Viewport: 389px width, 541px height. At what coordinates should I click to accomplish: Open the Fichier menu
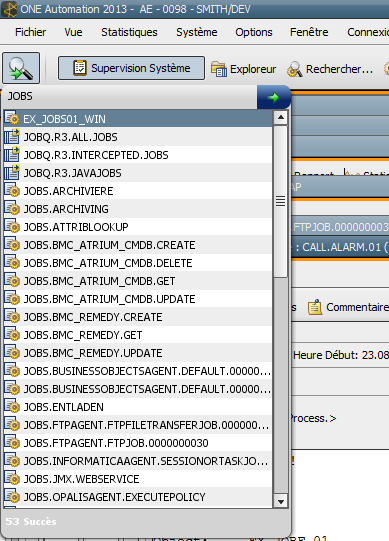30,32
